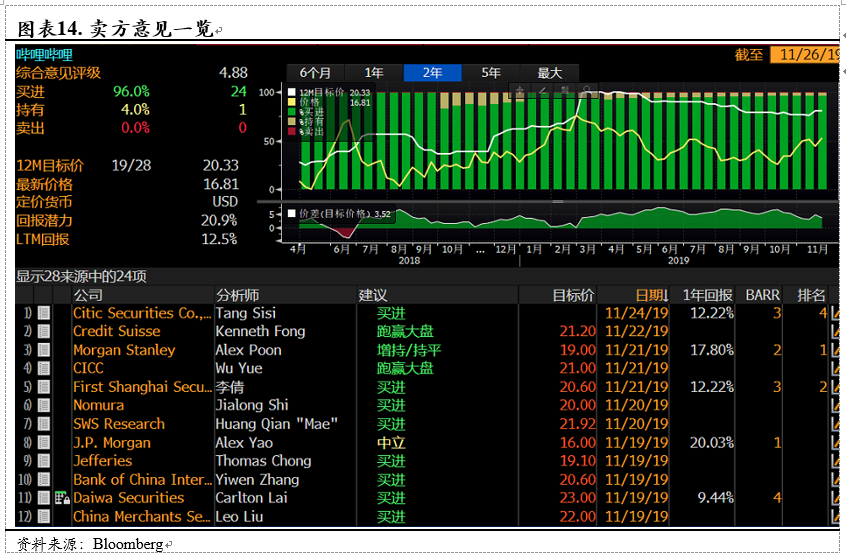Open the China Merchants Se... link

tap(142, 517)
